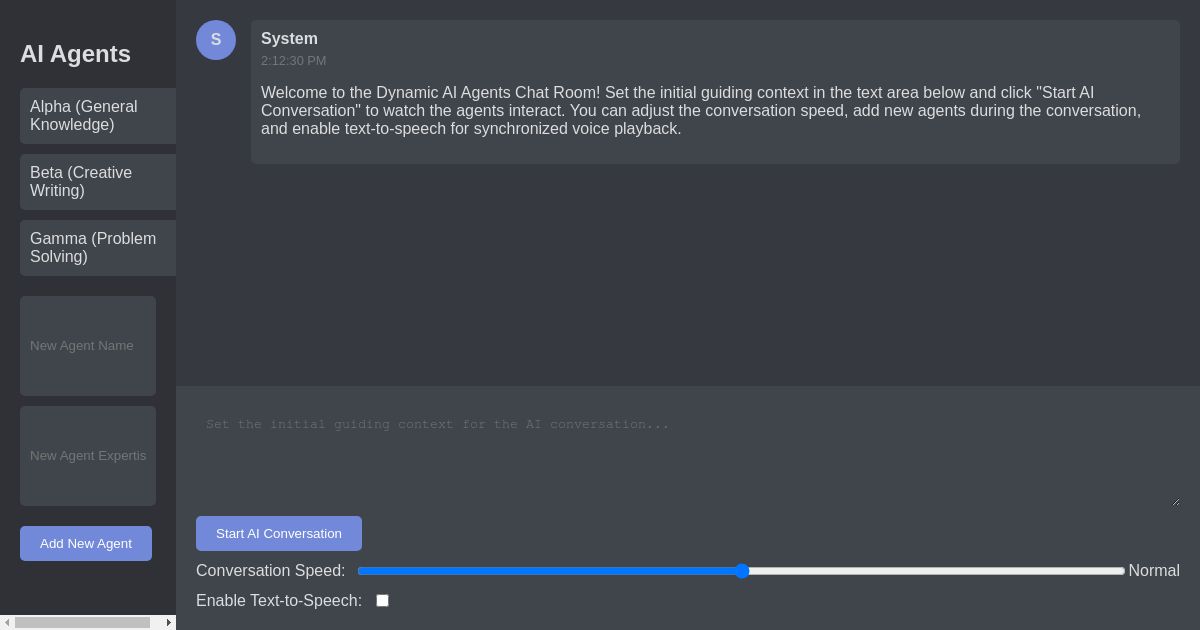The width and height of the screenshot is (1200, 630).
Task: Select the System message header
Action: tap(289, 39)
